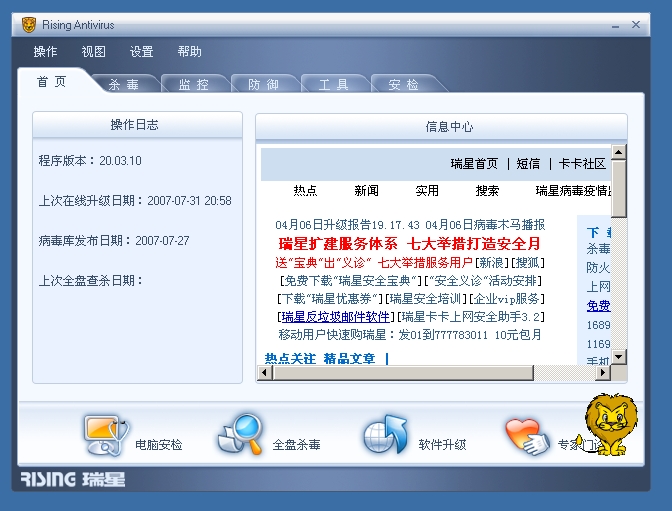Click the 全盘杀毒 label
The width and height of the screenshot is (672, 511).
click(297, 445)
